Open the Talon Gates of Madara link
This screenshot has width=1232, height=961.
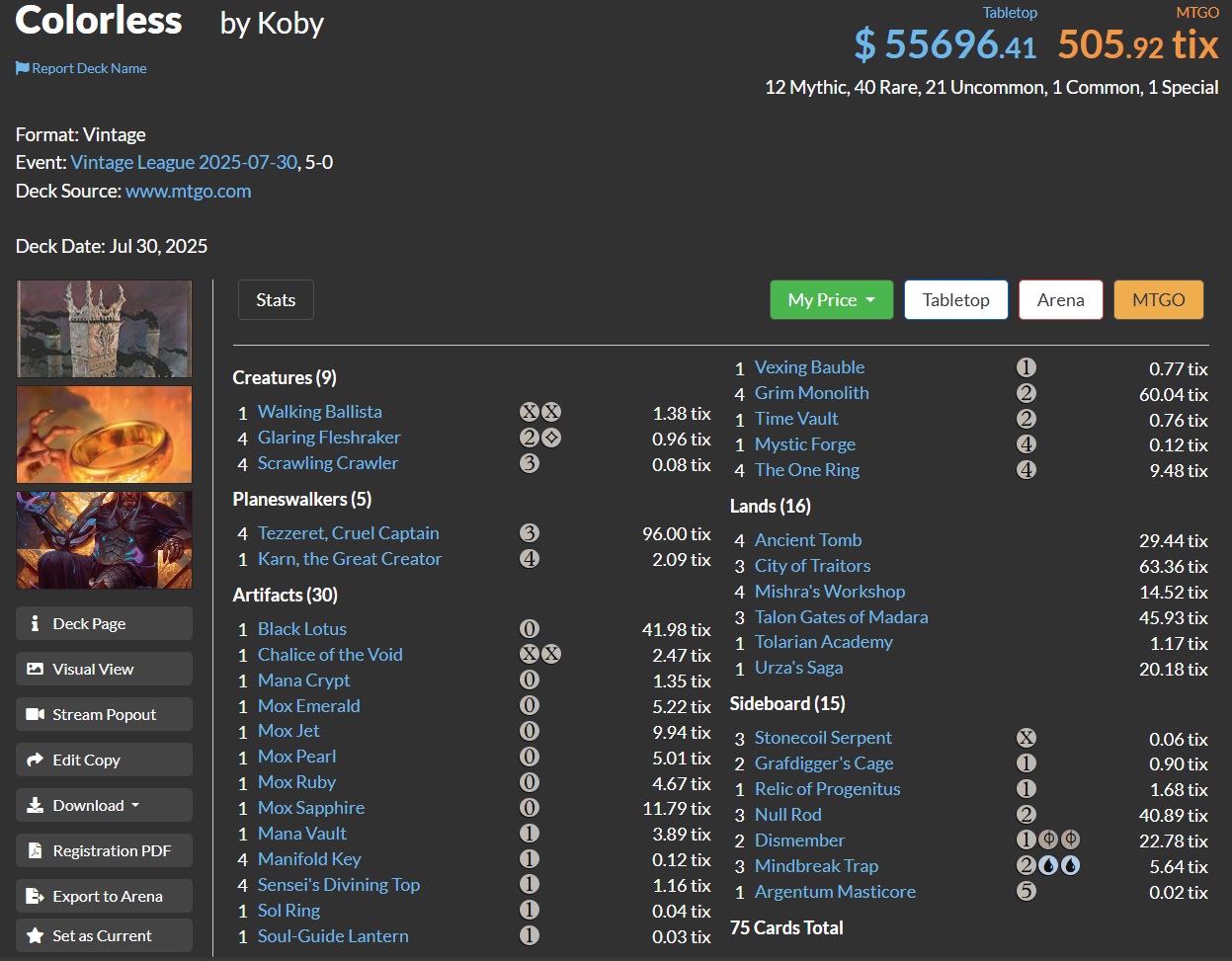click(841, 617)
